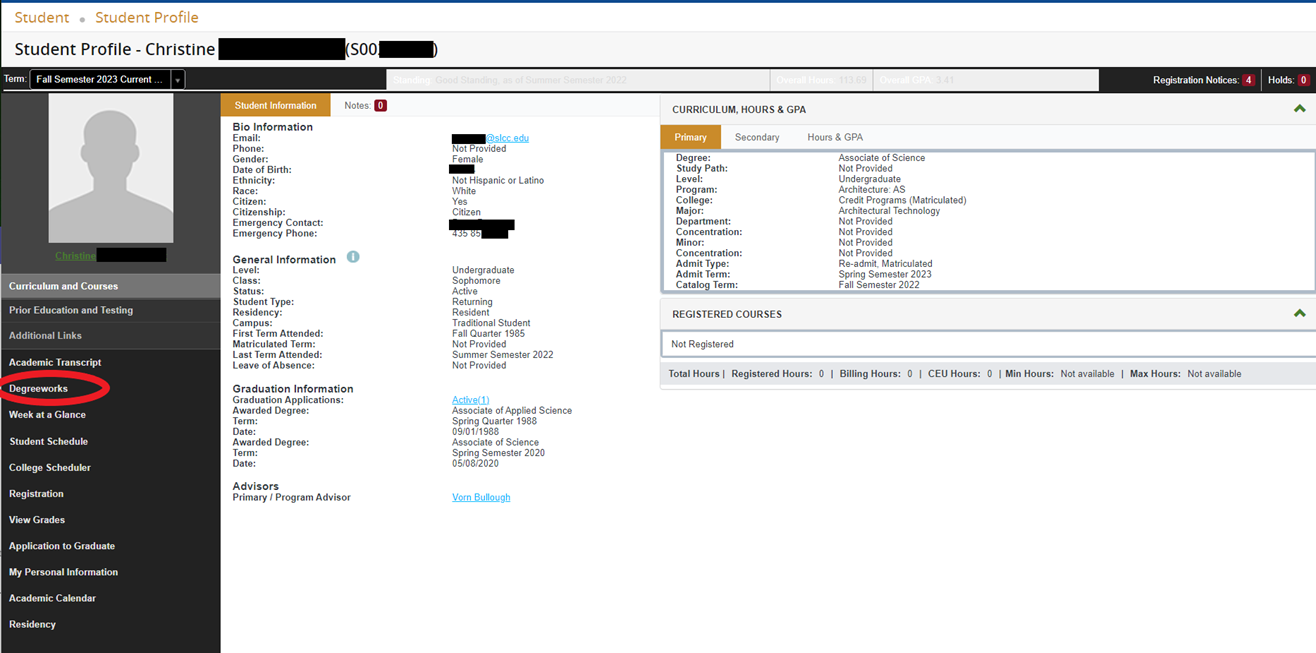Open the Hours & GPA tab

(x=834, y=137)
